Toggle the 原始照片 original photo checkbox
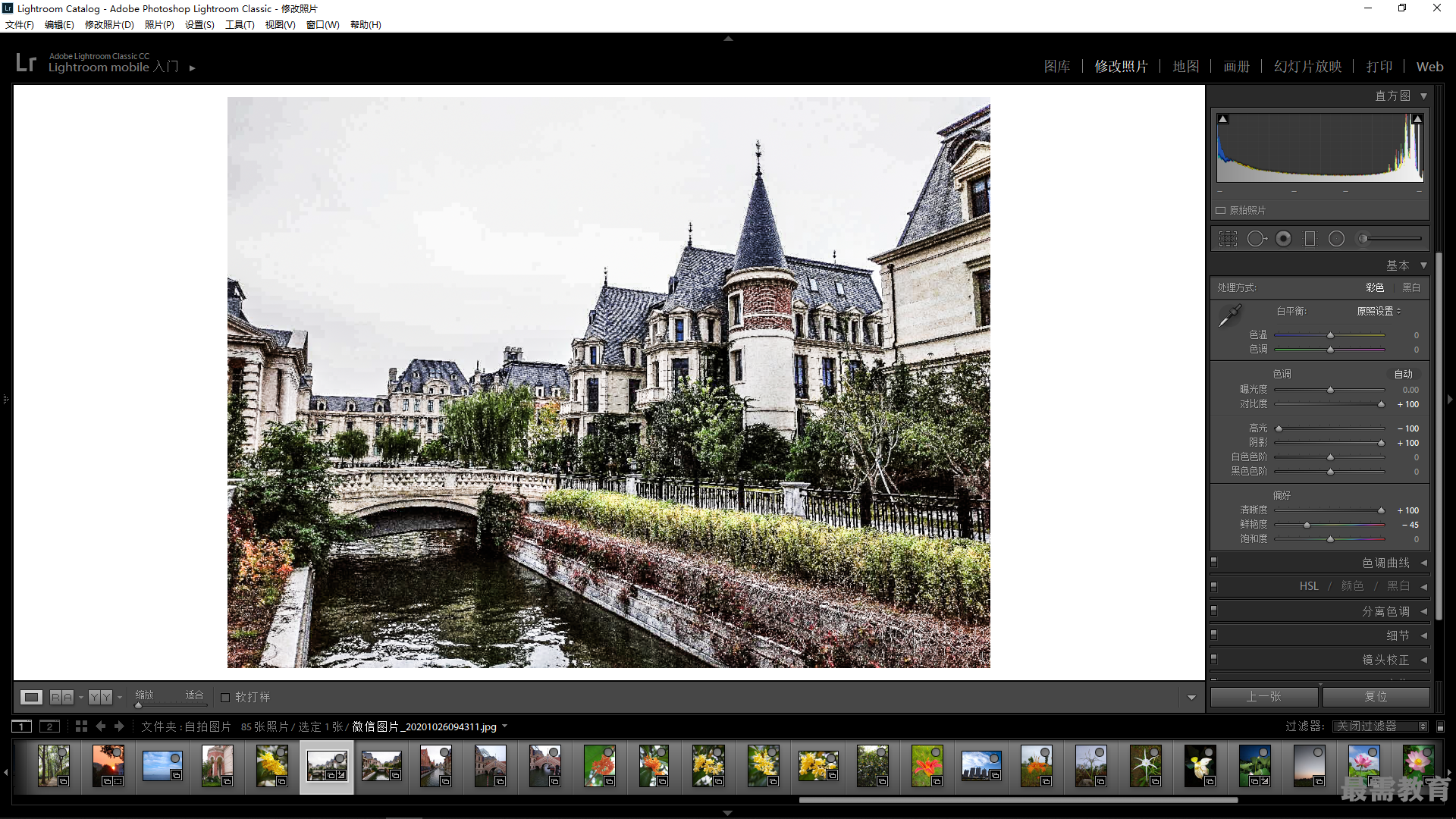The width and height of the screenshot is (1456, 819). pyautogui.click(x=1221, y=211)
